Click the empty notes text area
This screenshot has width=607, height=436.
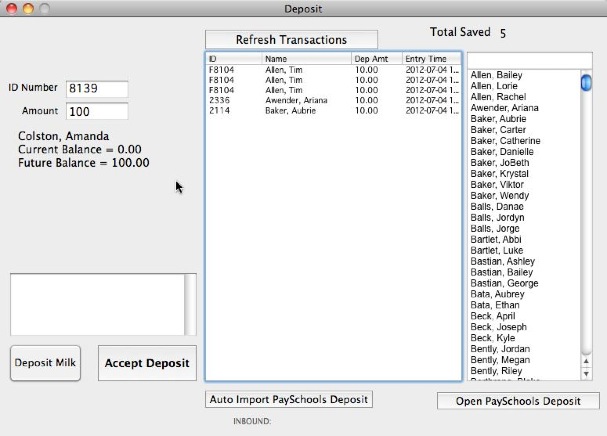(x=98, y=304)
